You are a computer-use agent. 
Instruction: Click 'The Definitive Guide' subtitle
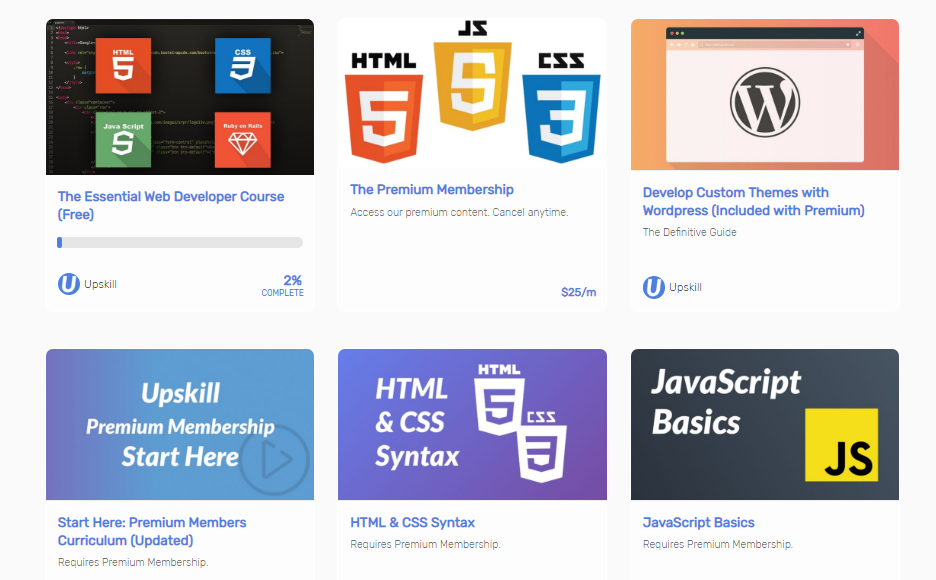(689, 232)
